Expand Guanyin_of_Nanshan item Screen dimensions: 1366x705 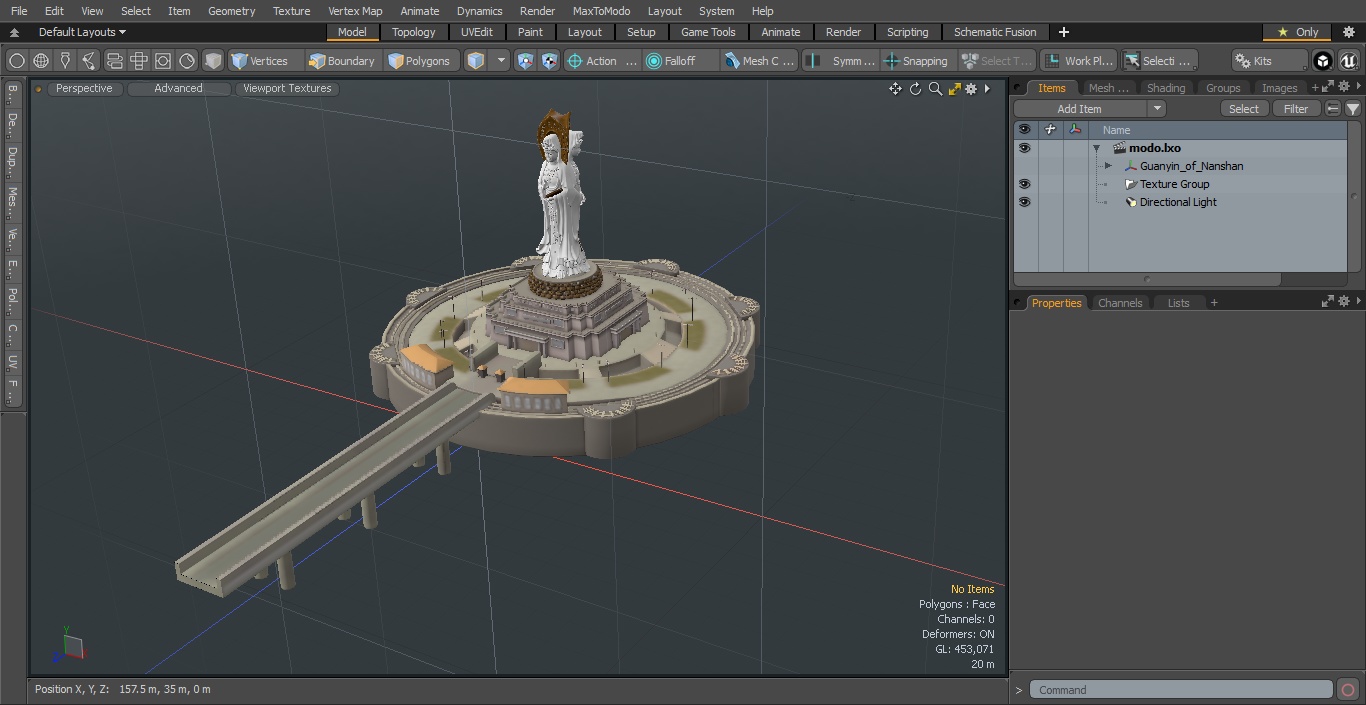pyautogui.click(x=1108, y=166)
